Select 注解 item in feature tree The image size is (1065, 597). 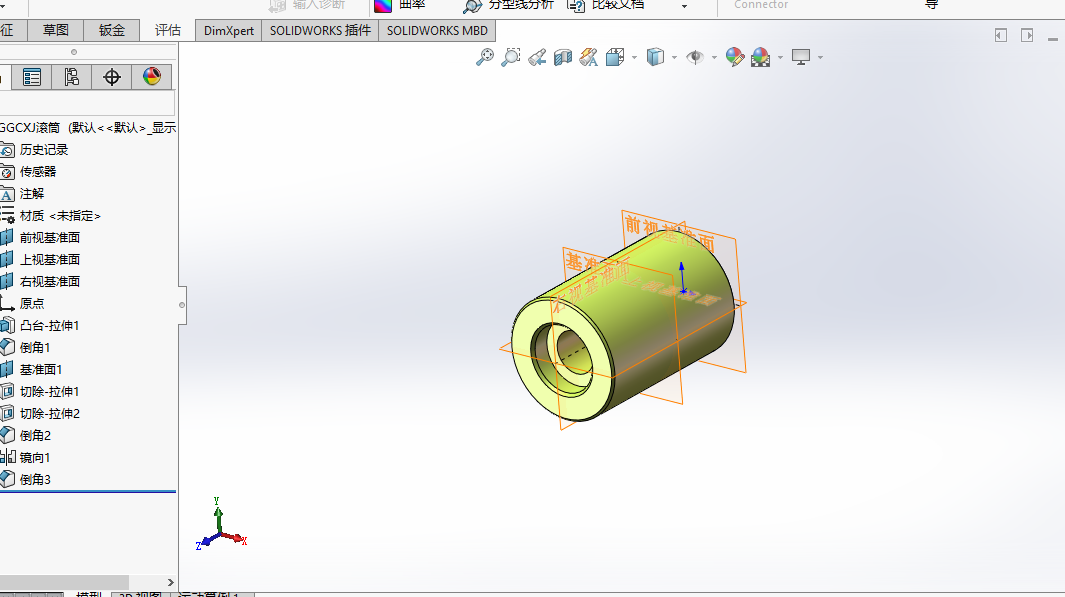click(31, 194)
